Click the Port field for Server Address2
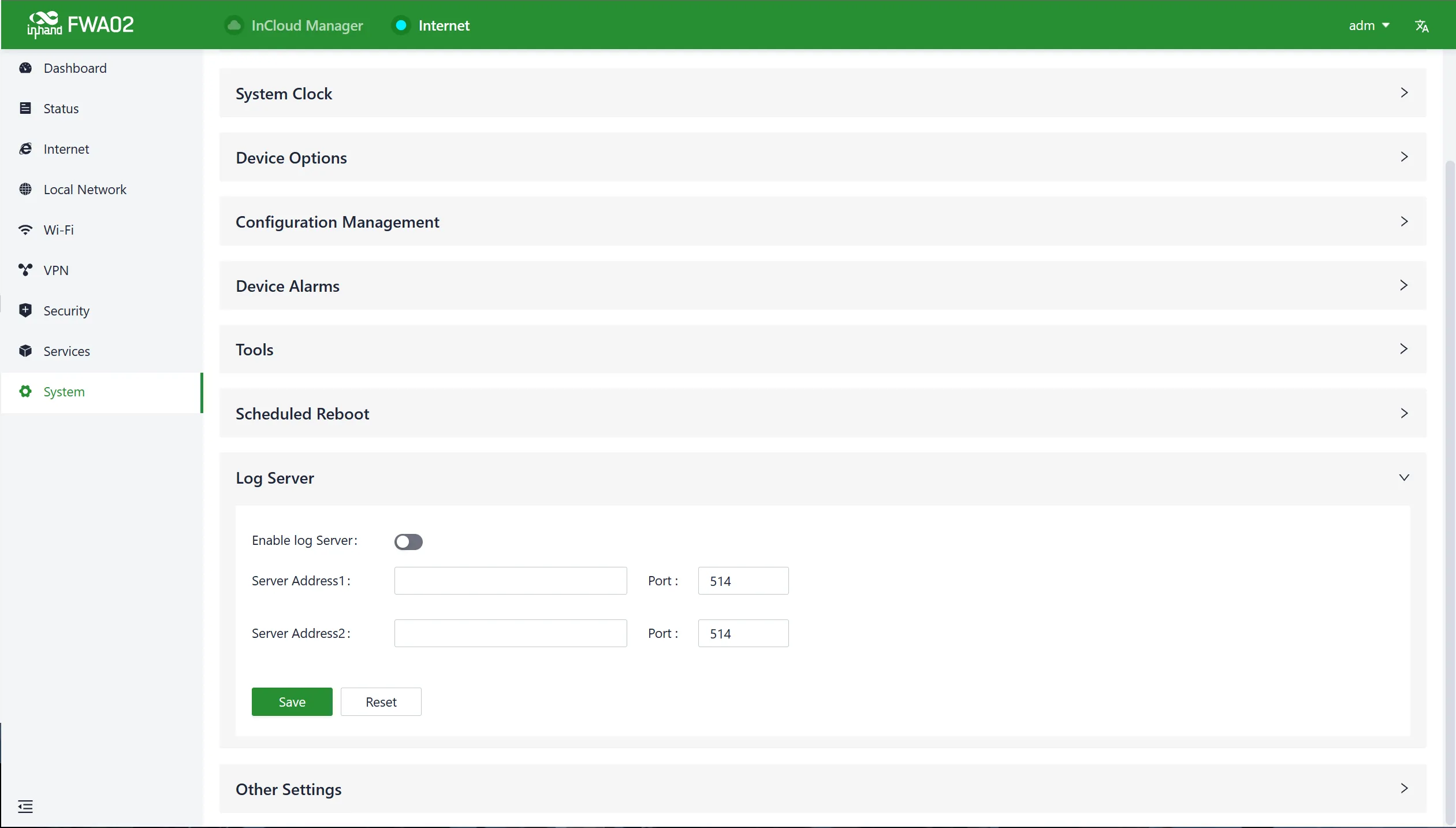This screenshot has height=828, width=1456. pyautogui.click(x=743, y=633)
